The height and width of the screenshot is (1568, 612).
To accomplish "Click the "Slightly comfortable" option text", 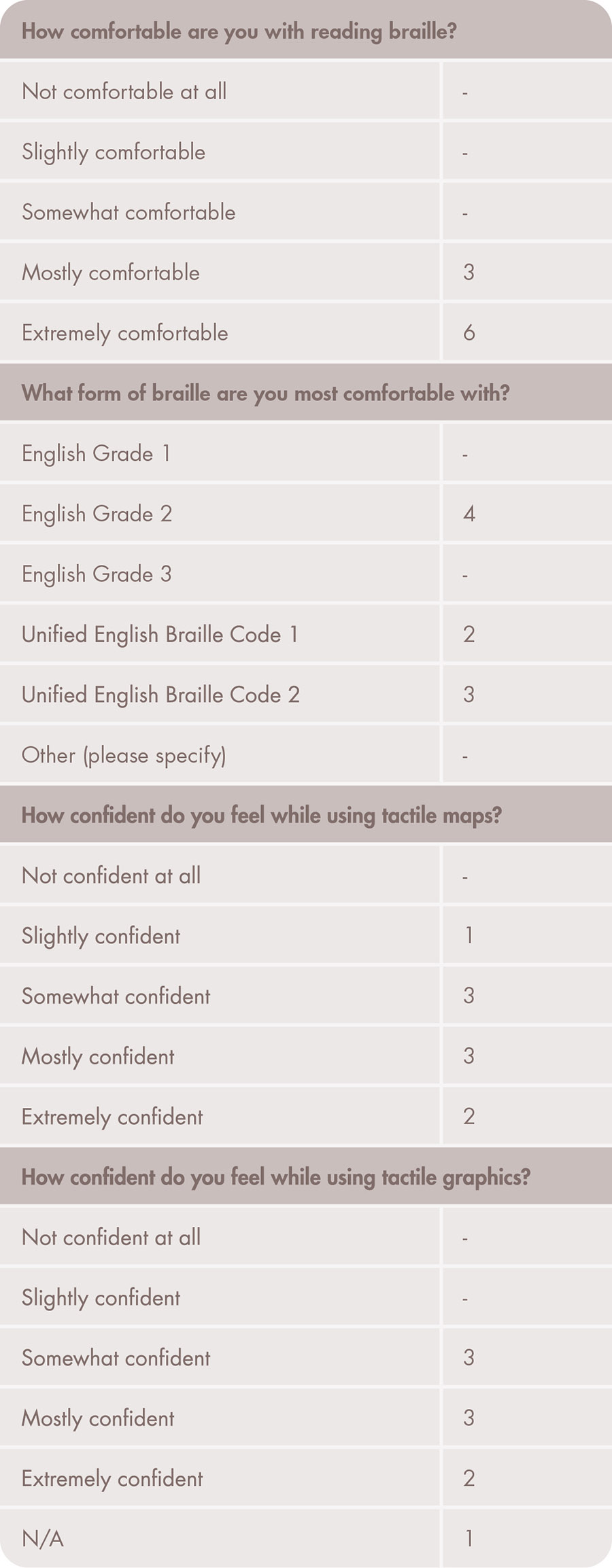I will click(x=114, y=152).
